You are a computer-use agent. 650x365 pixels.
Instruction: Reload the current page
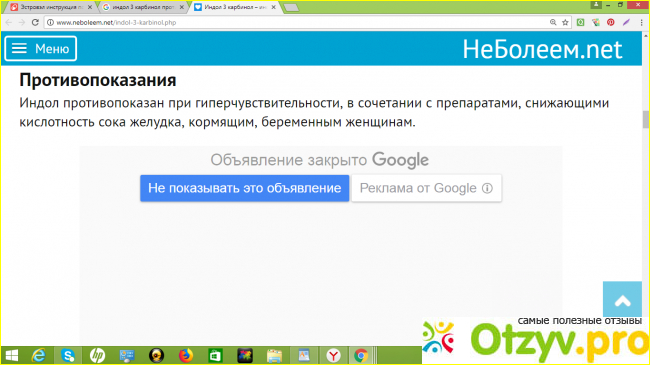35,22
